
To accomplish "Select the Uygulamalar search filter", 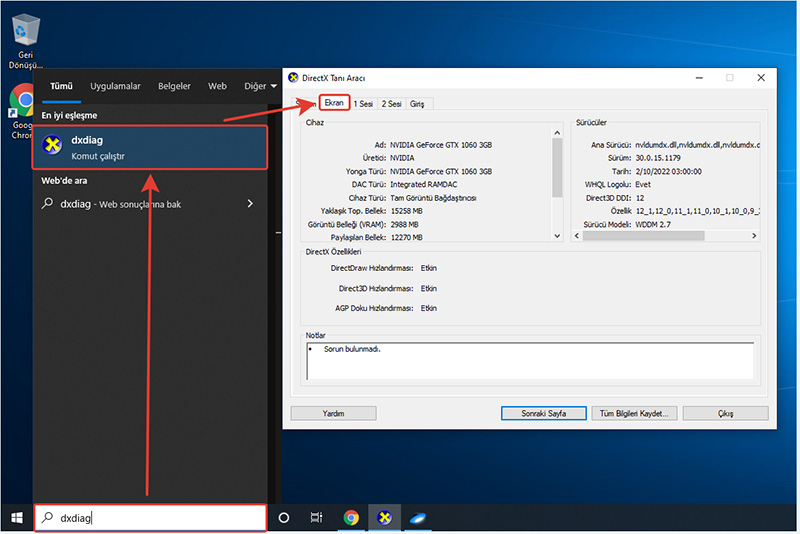I will (x=115, y=86).
